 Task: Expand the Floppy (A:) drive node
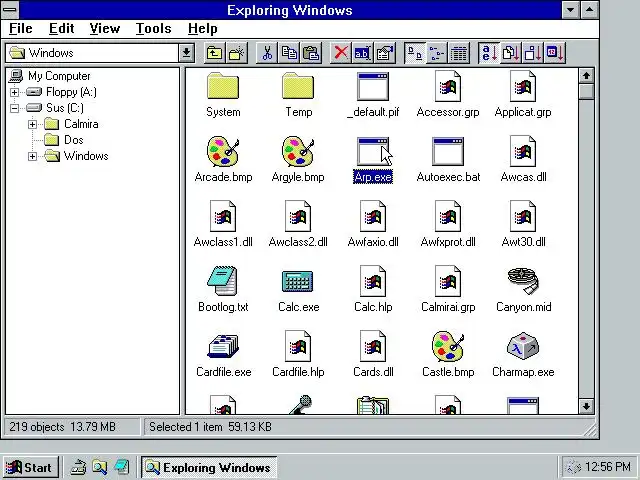pyautogui.click(x=14, y=92)
